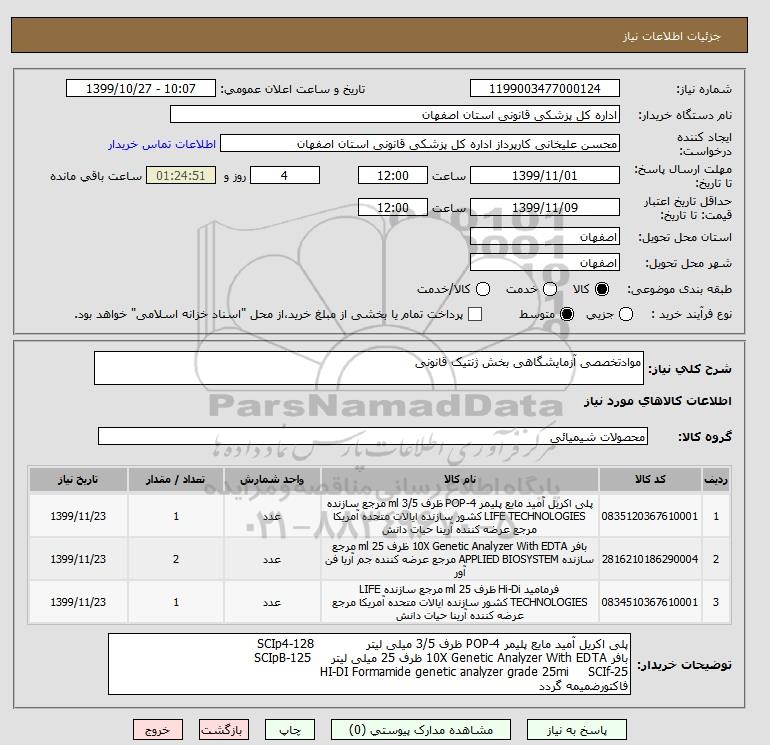Click goods group field محصولات شیمیائی

point(373,436)
